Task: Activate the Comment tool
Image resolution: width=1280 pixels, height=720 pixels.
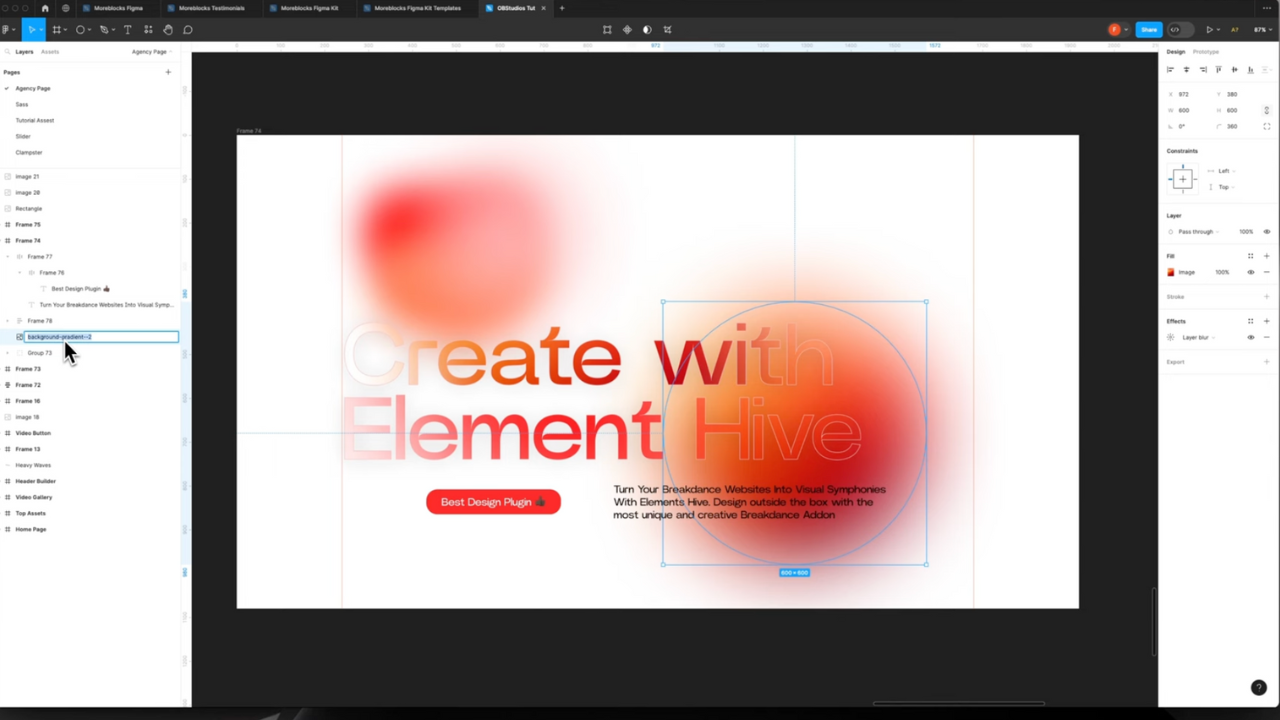Action: (x=188, y=30)
